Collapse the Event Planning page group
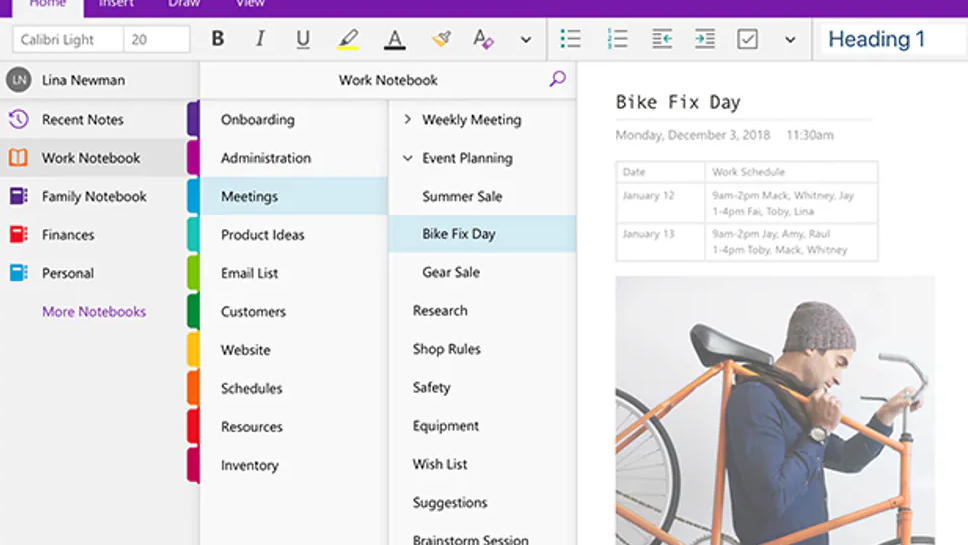The width and height of the screenshot is (968, 545). pyautogui.click(x=407, y=158)
